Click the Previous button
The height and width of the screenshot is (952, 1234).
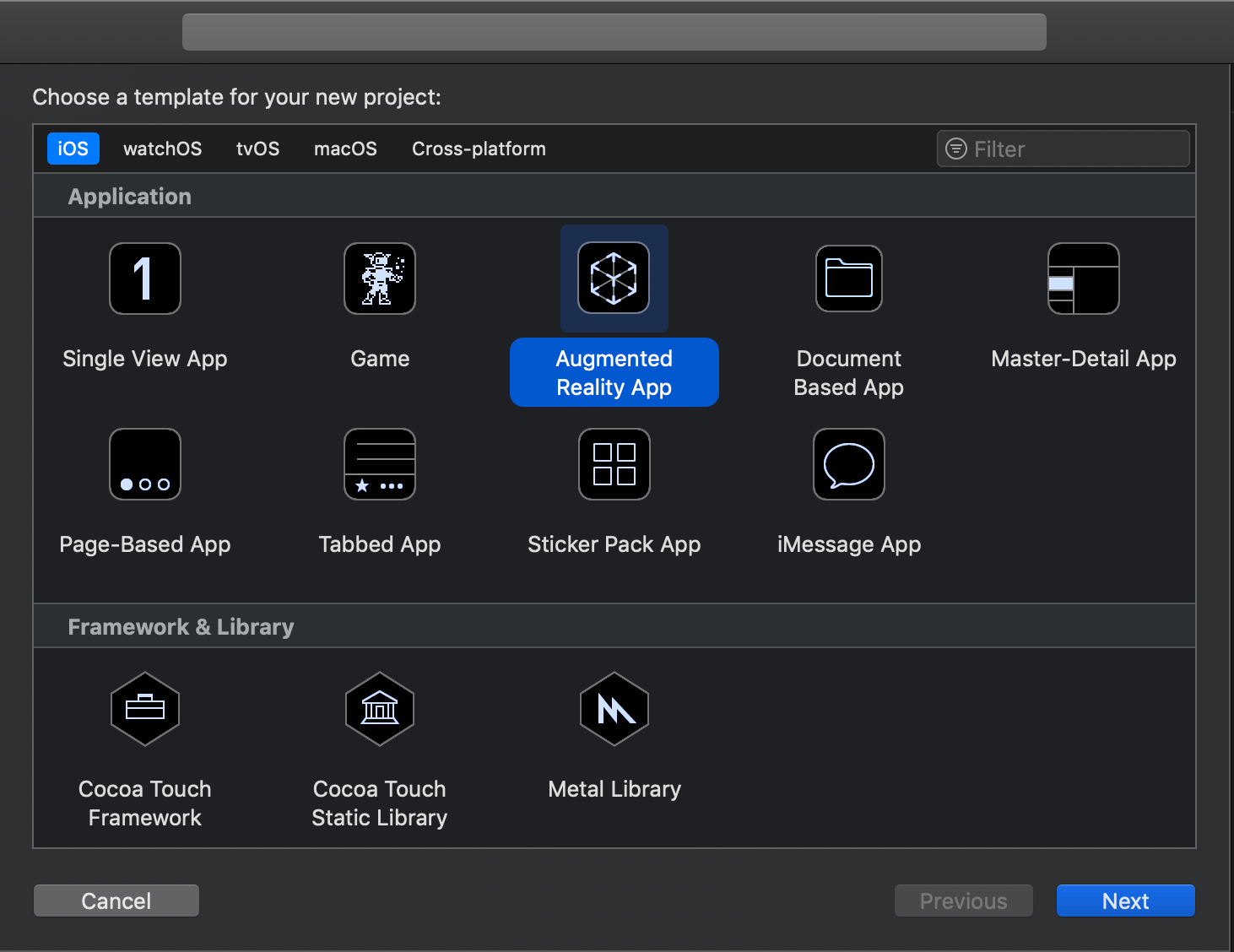click(x=963, y=901)
